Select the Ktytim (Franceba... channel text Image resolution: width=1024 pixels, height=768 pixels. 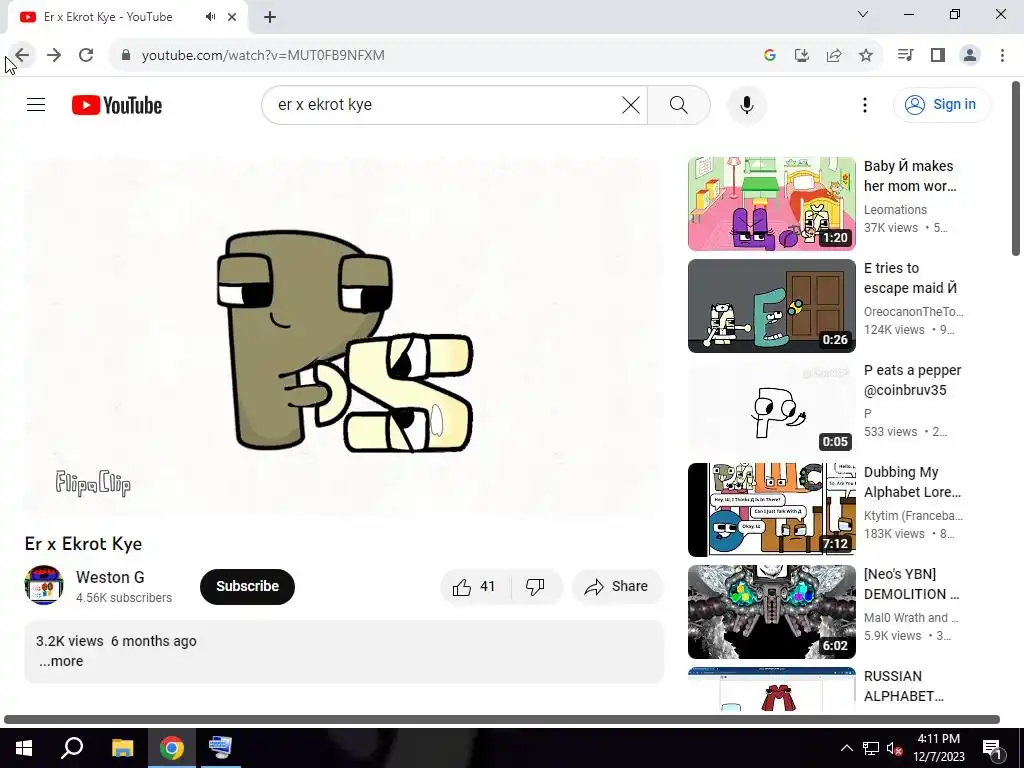coord(913,515)
